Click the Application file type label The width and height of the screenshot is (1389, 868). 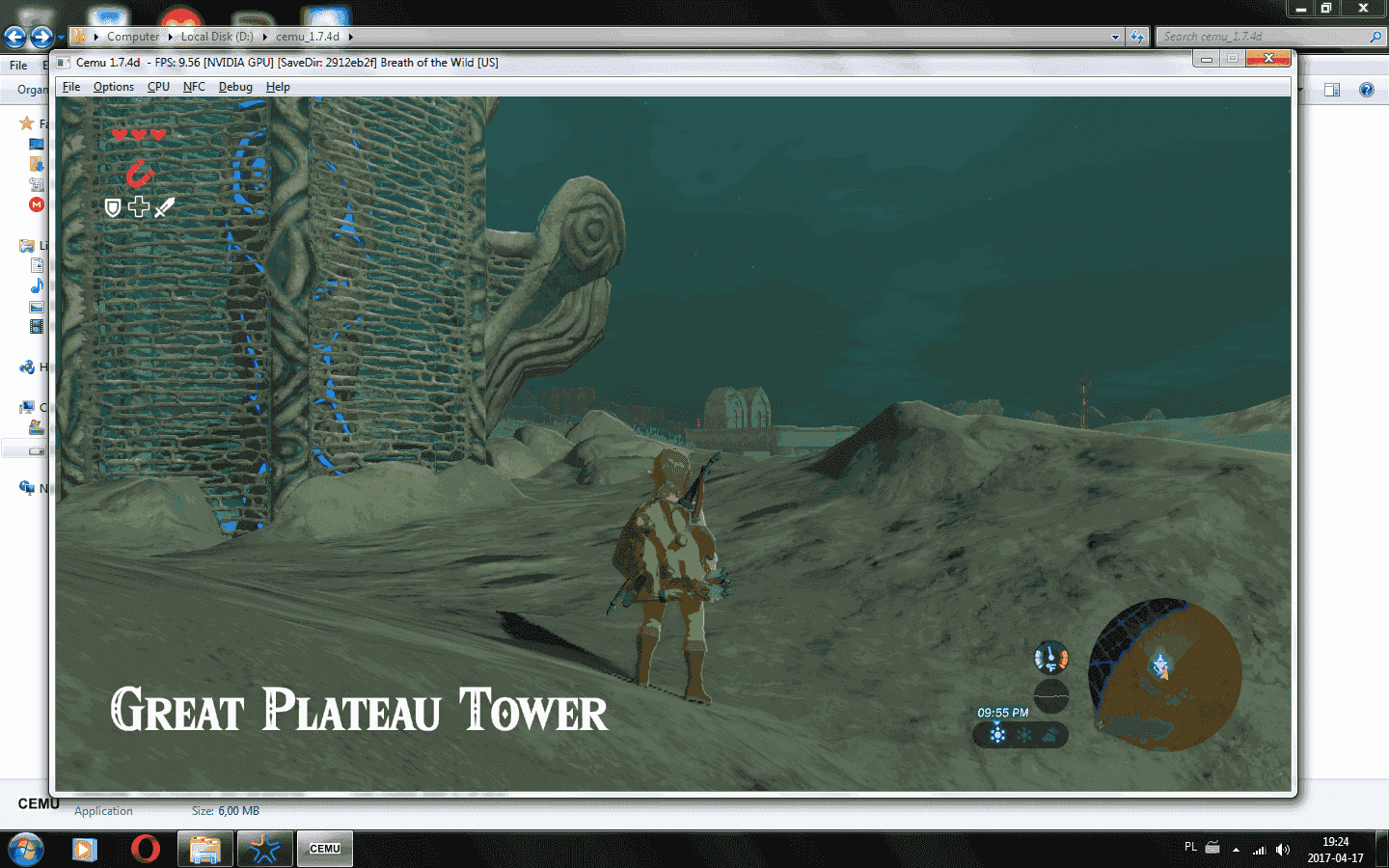click(103, 811)
